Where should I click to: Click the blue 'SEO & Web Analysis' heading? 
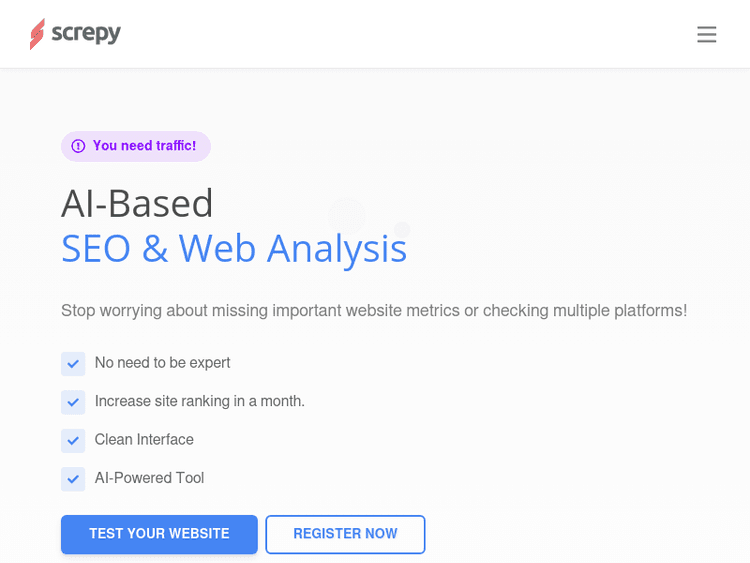click(234, 248)
